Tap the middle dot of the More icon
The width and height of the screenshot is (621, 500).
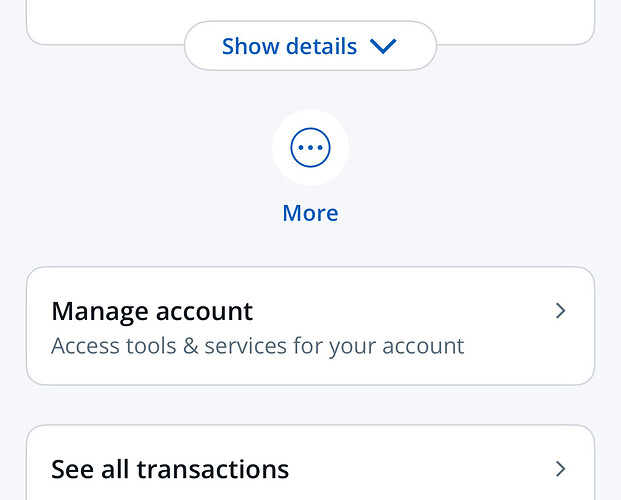click(310, 148)
